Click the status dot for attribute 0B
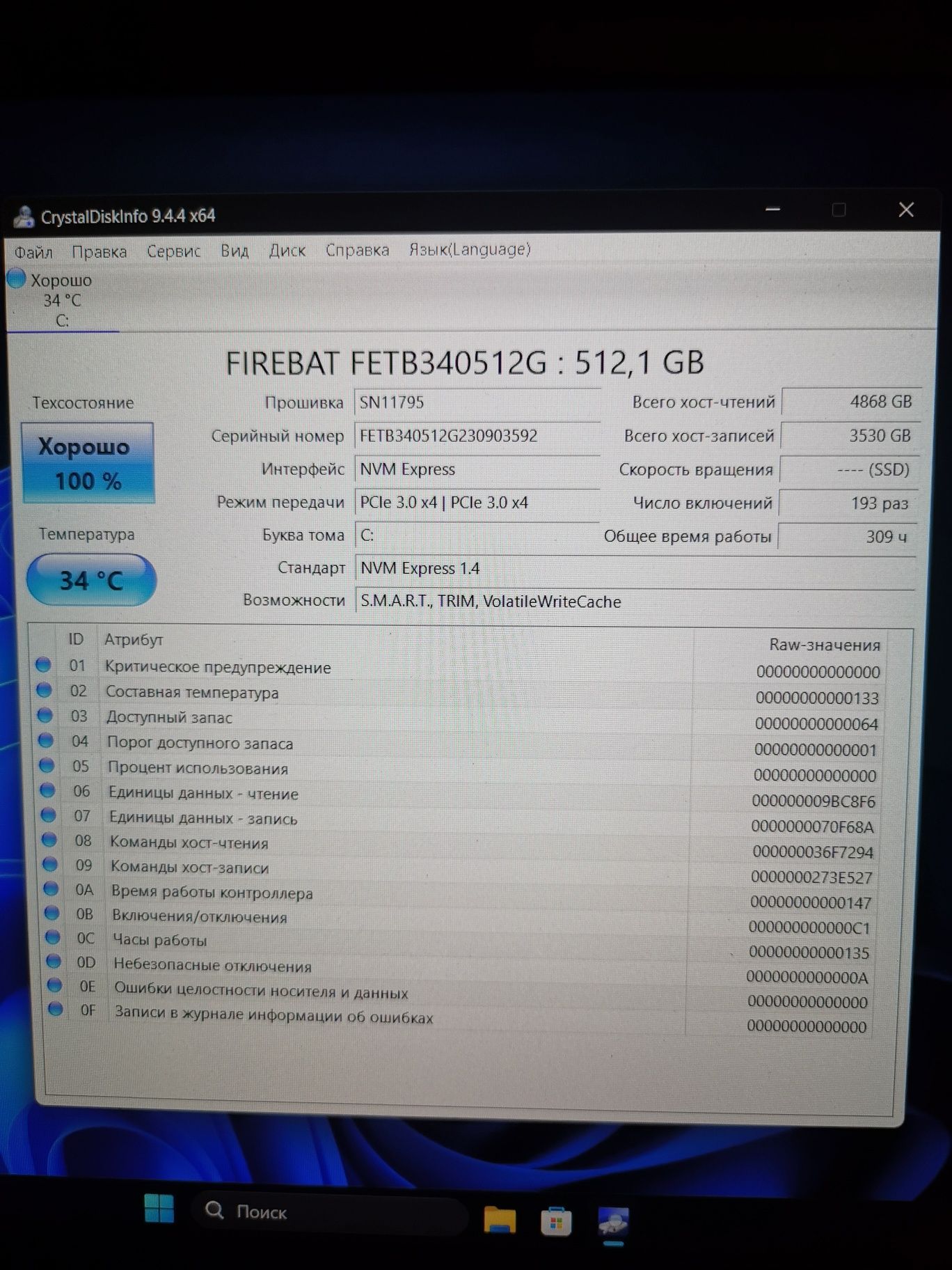This screenshot has height=1270, width=952. pyautogui.click(x=52, y=913)
